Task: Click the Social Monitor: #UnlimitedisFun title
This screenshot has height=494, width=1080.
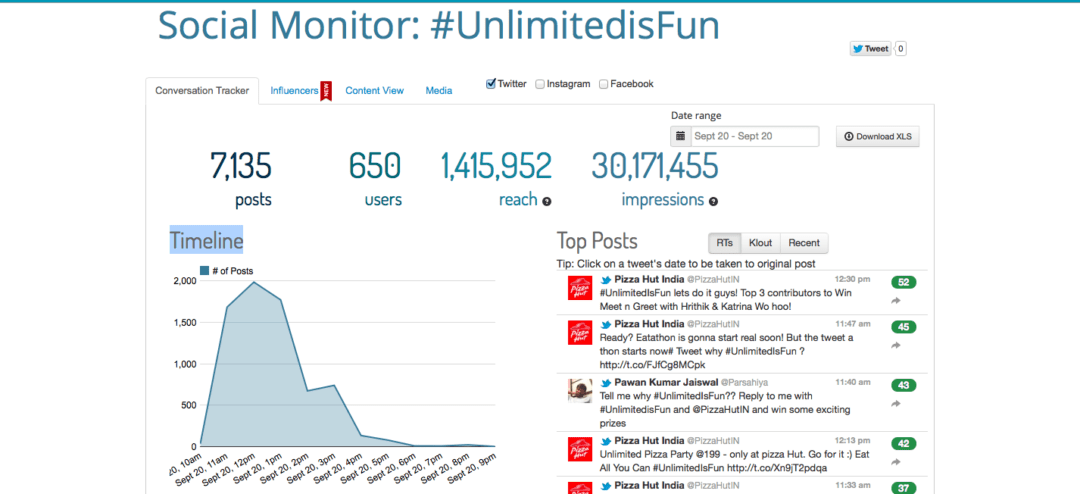Action: [x=439, y=25]
